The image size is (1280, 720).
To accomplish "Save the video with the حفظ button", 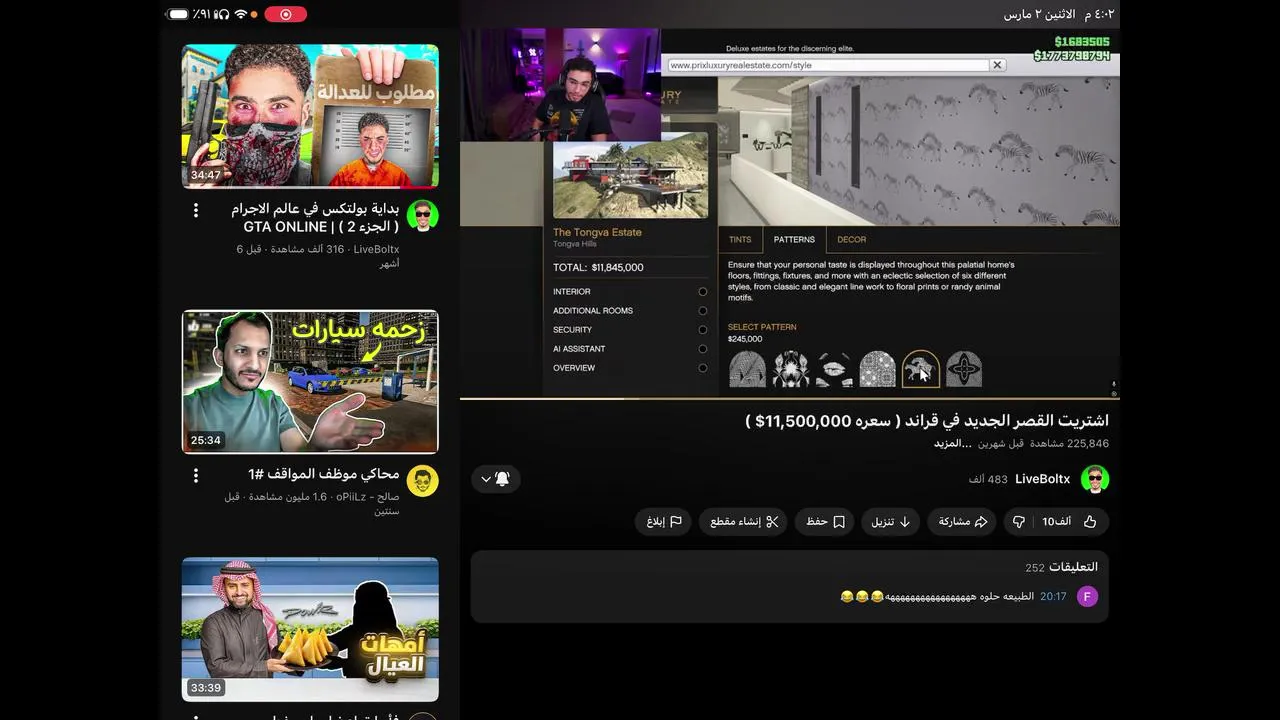I will click(x=825, y=522).
